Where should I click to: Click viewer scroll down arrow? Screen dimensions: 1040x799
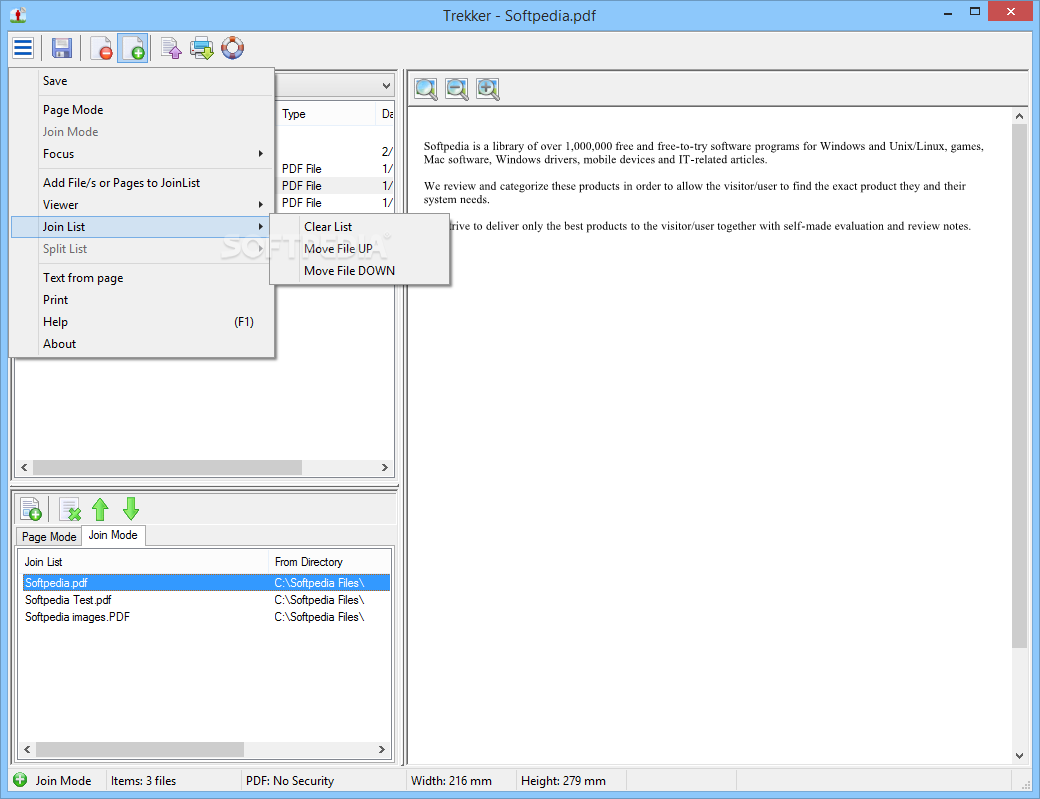tap(1019, 755)
